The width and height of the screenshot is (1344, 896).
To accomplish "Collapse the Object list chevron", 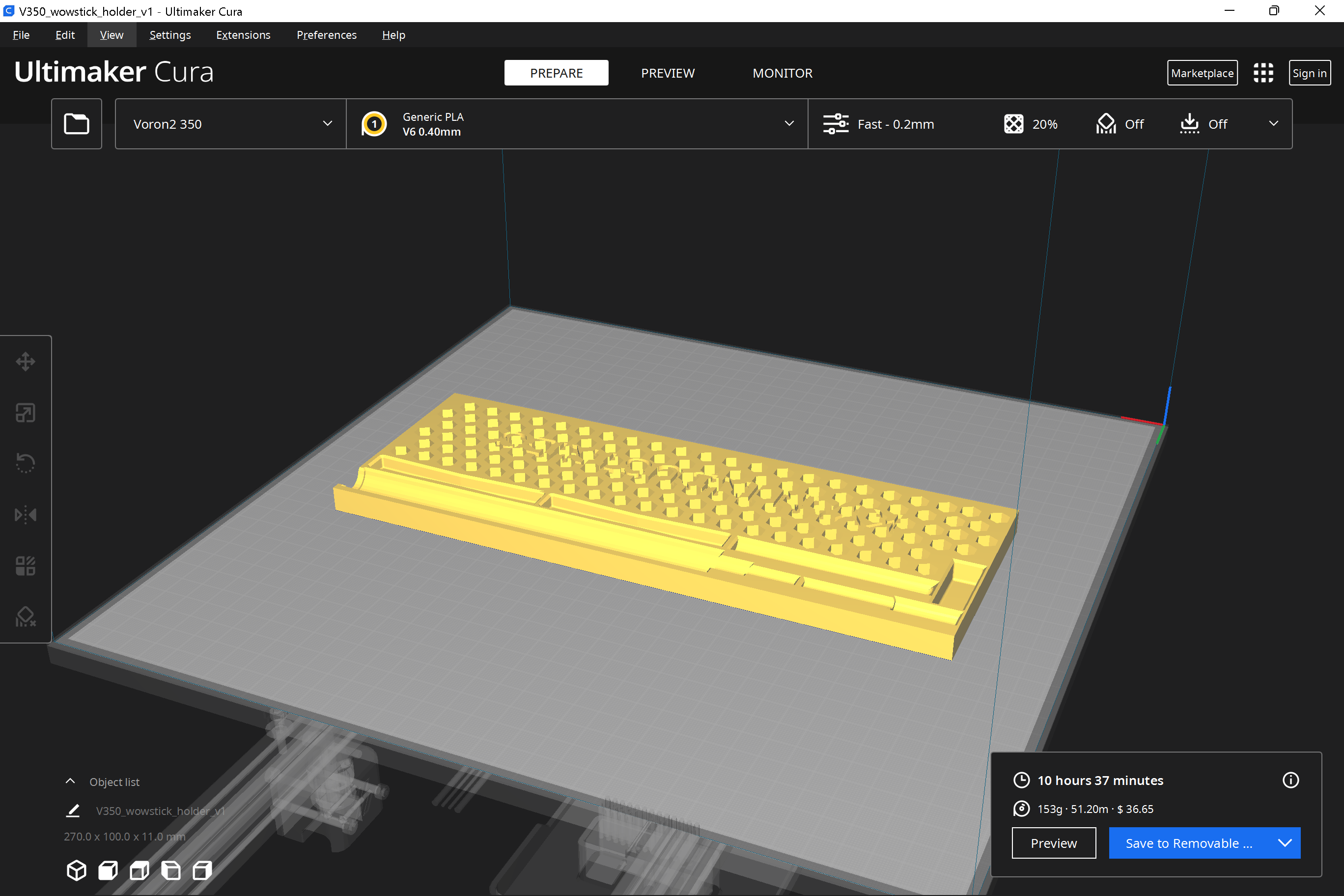I will point(70,782).
